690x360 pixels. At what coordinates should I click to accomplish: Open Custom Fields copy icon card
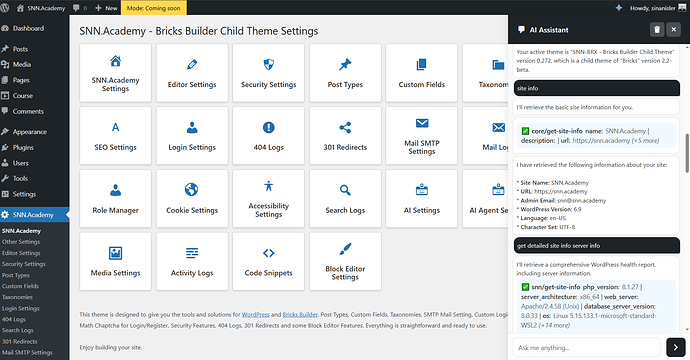(x=422, y=73)
